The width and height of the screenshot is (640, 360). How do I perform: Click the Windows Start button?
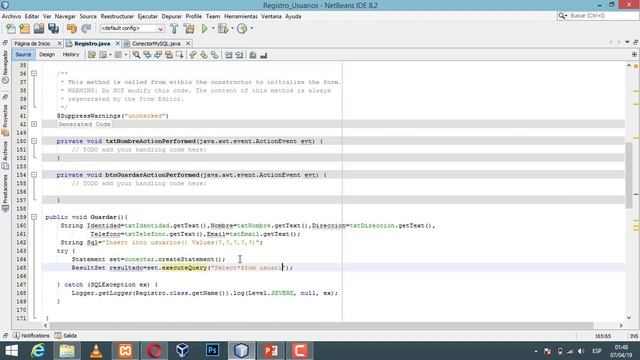click(x=11, y=351)
